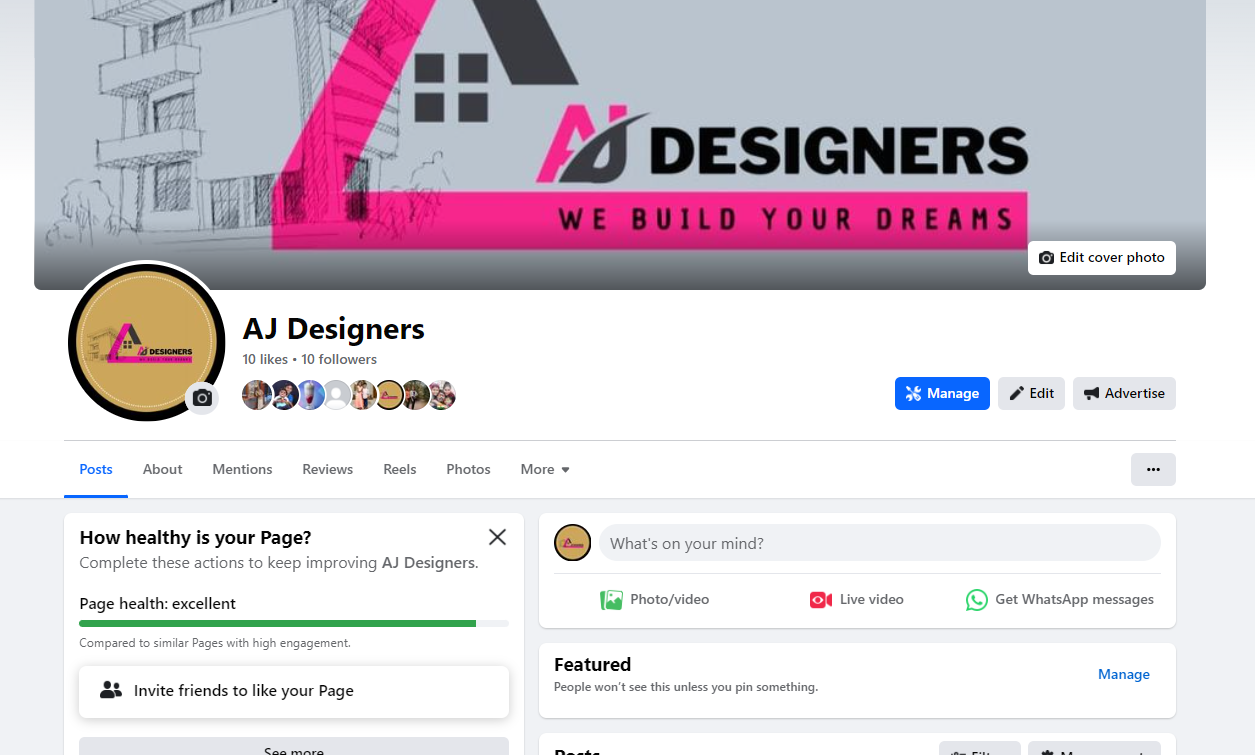The width and height of the screenshot is (1255, 755).
Task: Click the Page health progress bar
Action: coord(294,624)
